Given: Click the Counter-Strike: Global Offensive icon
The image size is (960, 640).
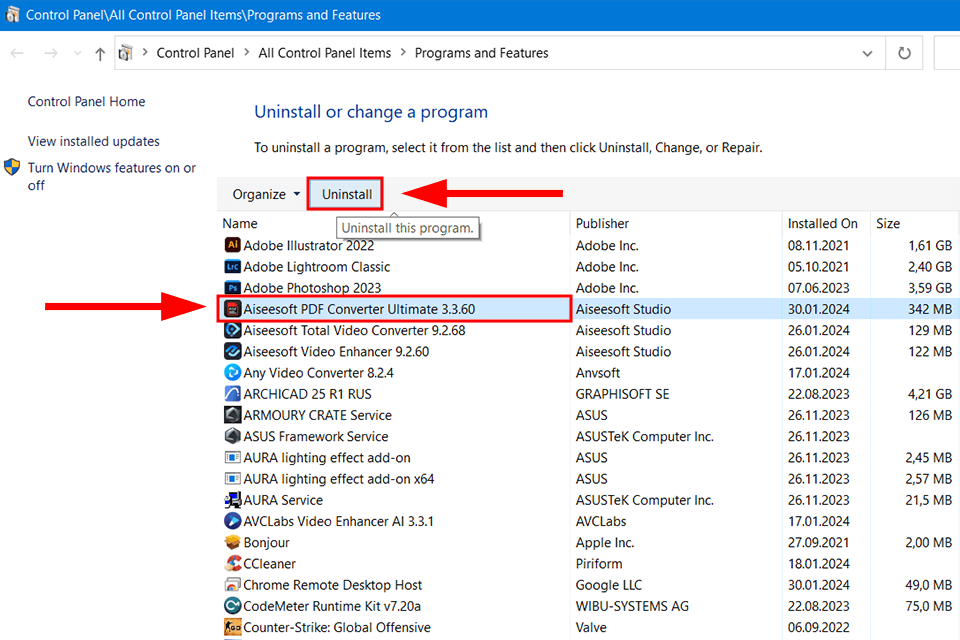Looking at the screenshot, I should [233, 627].
